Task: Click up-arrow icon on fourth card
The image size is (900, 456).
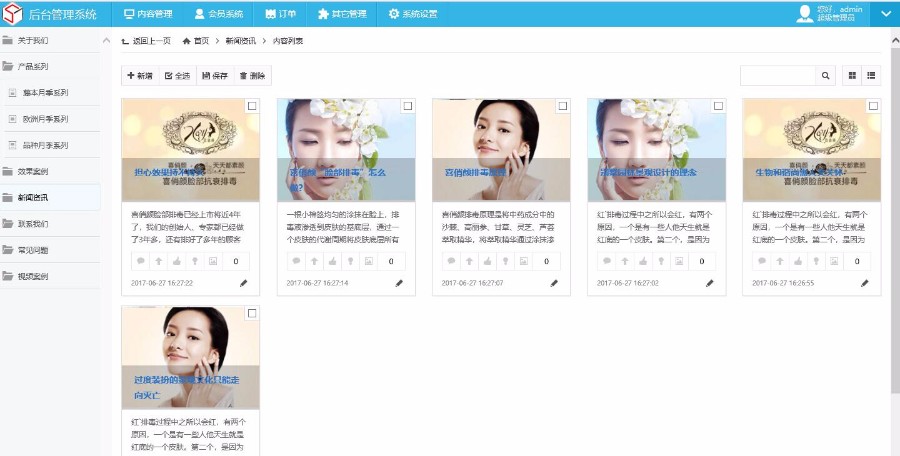Action: tap(624, 262)
